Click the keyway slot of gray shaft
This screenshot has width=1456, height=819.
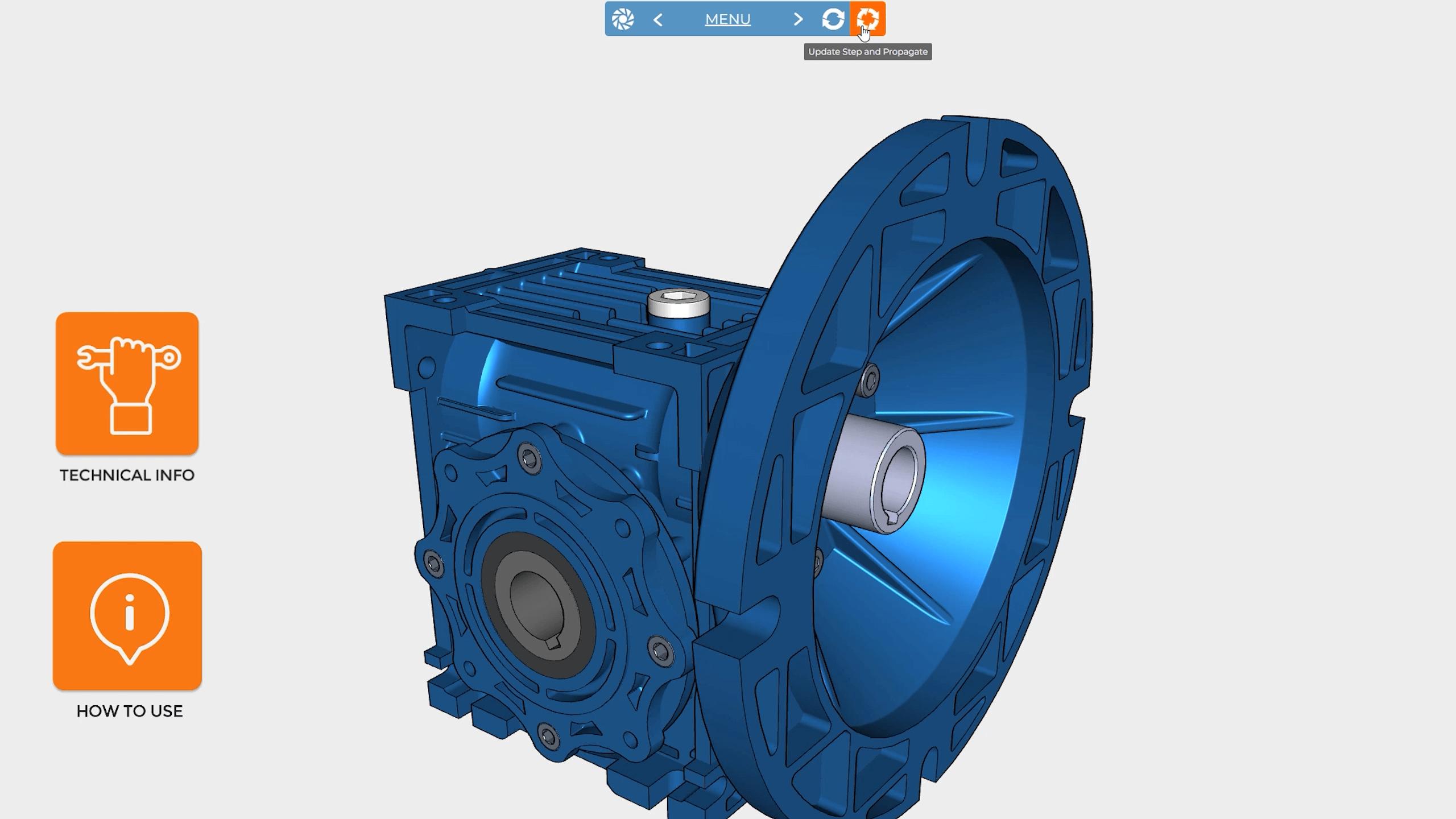coord(892,517)
